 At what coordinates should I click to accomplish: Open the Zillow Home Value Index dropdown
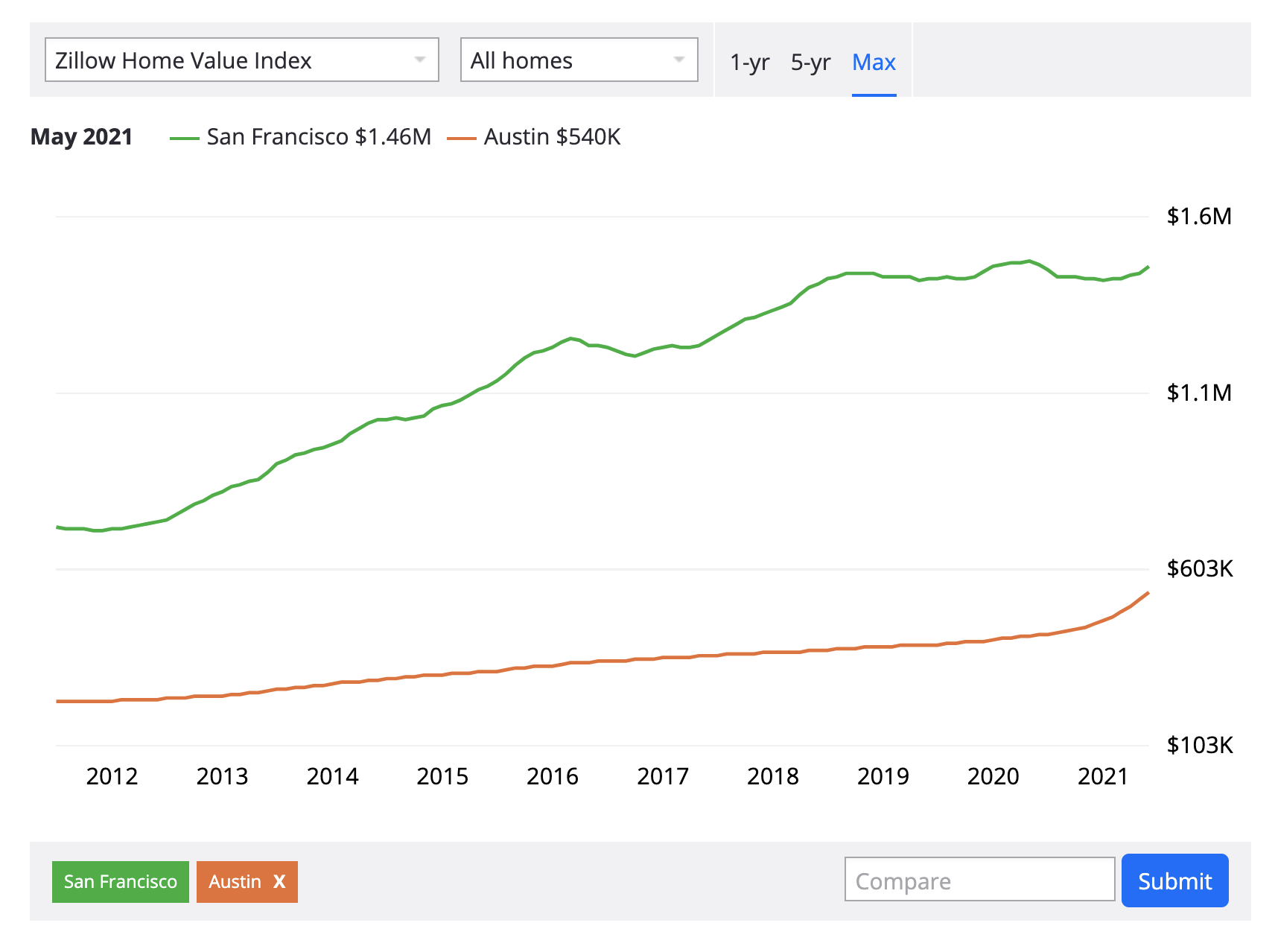tap(241, 60)
